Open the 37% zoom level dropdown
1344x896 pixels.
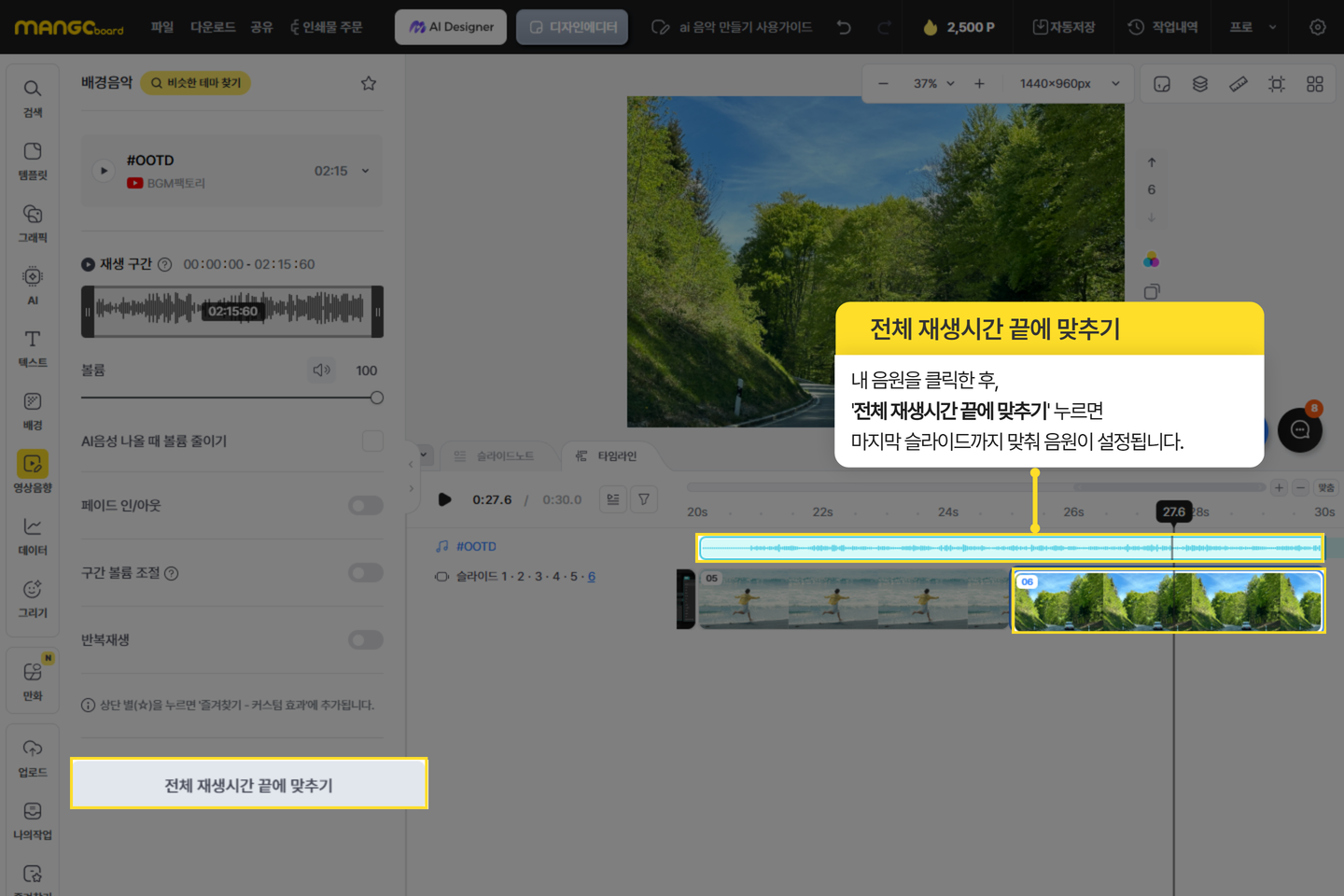pyautogui.click(x=934, y=84)
